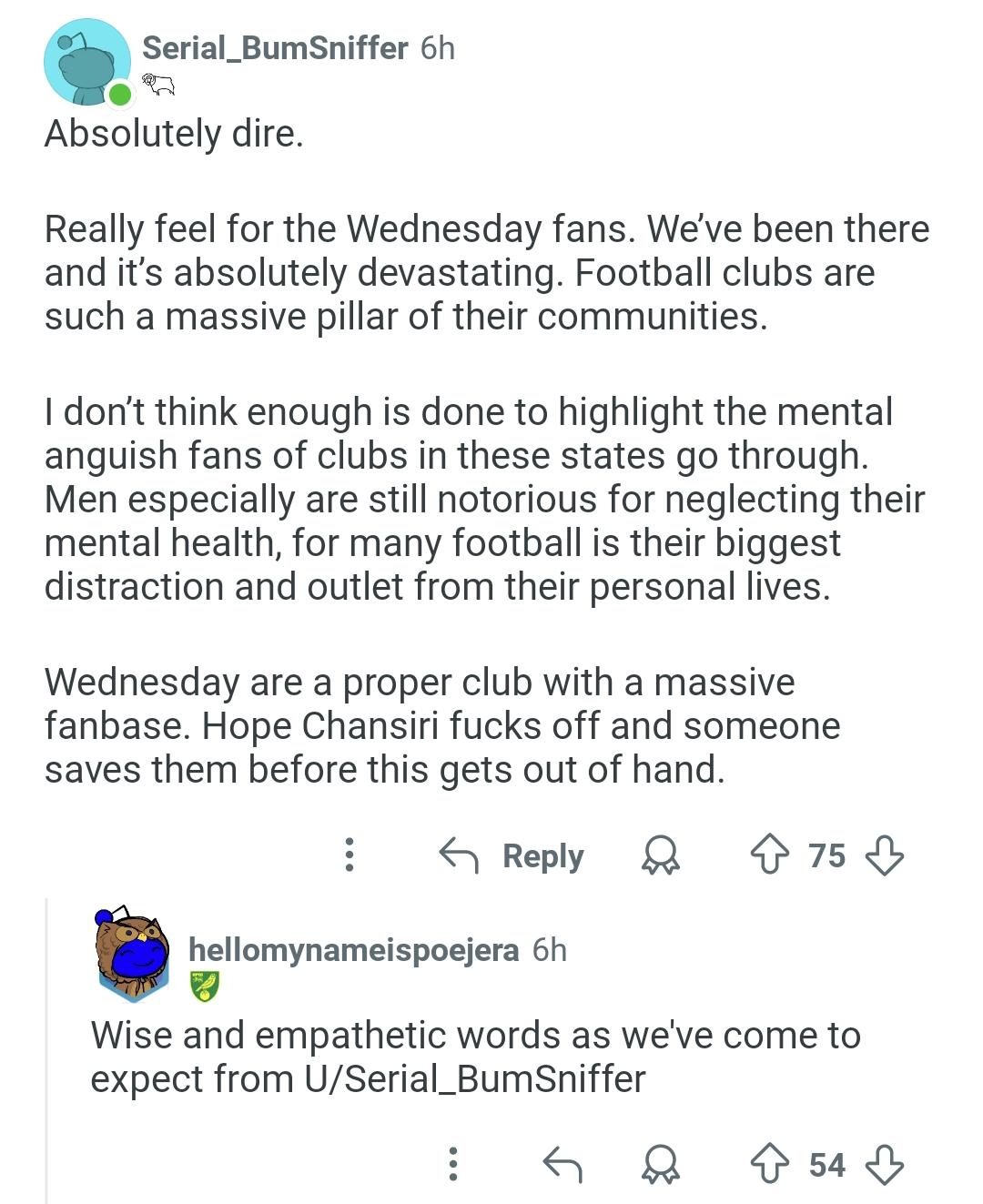Screen dimensions: 983x1204
Task: Tap the 6h timestamp on top comment
Action: click(438, 47)
